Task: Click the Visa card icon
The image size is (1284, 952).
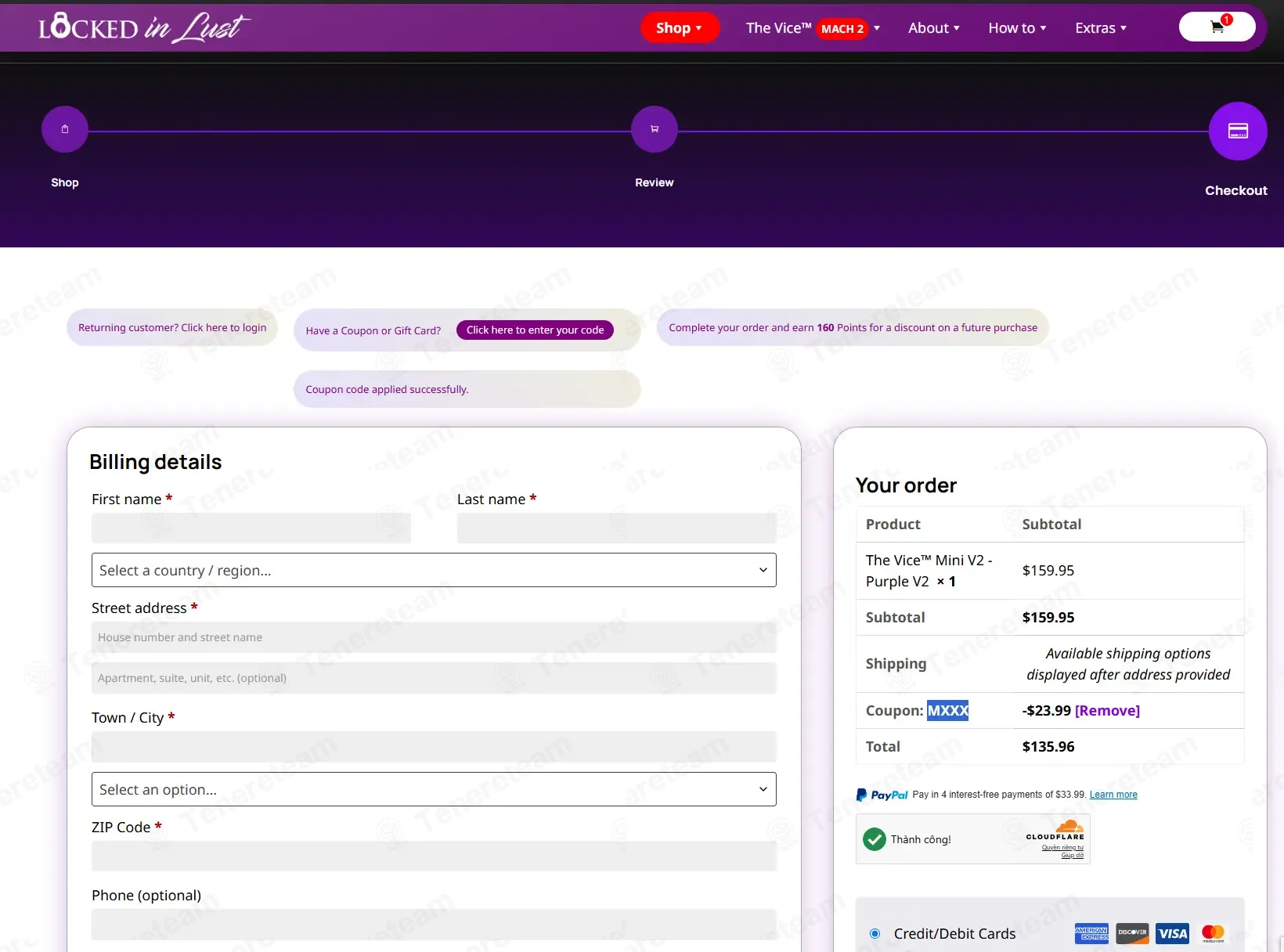Action: coord(1173,933)
